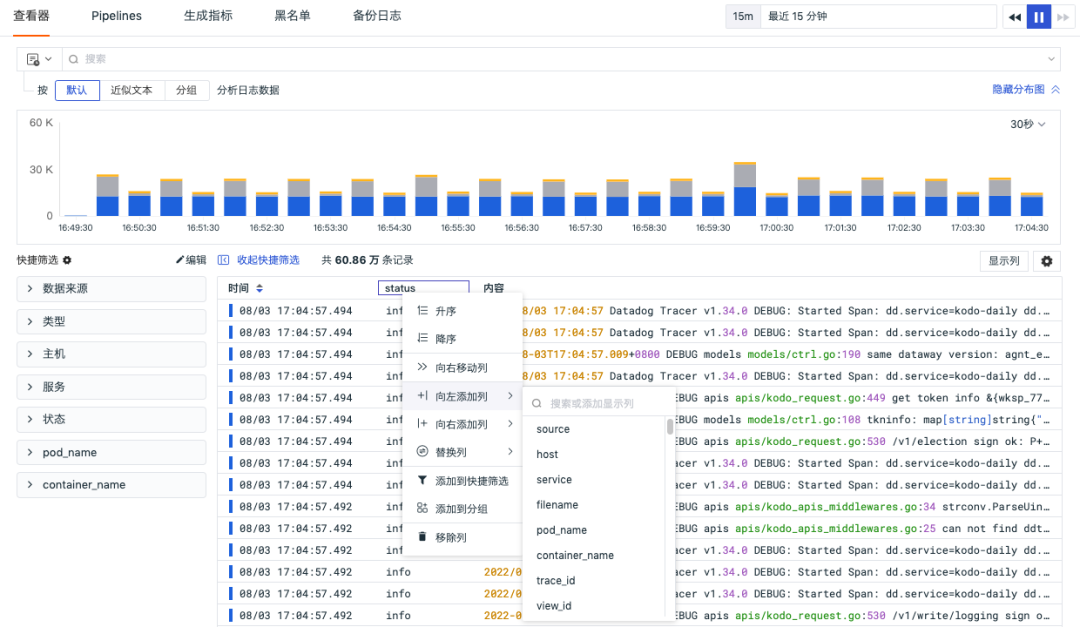Click the column list scrollbar in the submenu

click(x=670, y=427)
